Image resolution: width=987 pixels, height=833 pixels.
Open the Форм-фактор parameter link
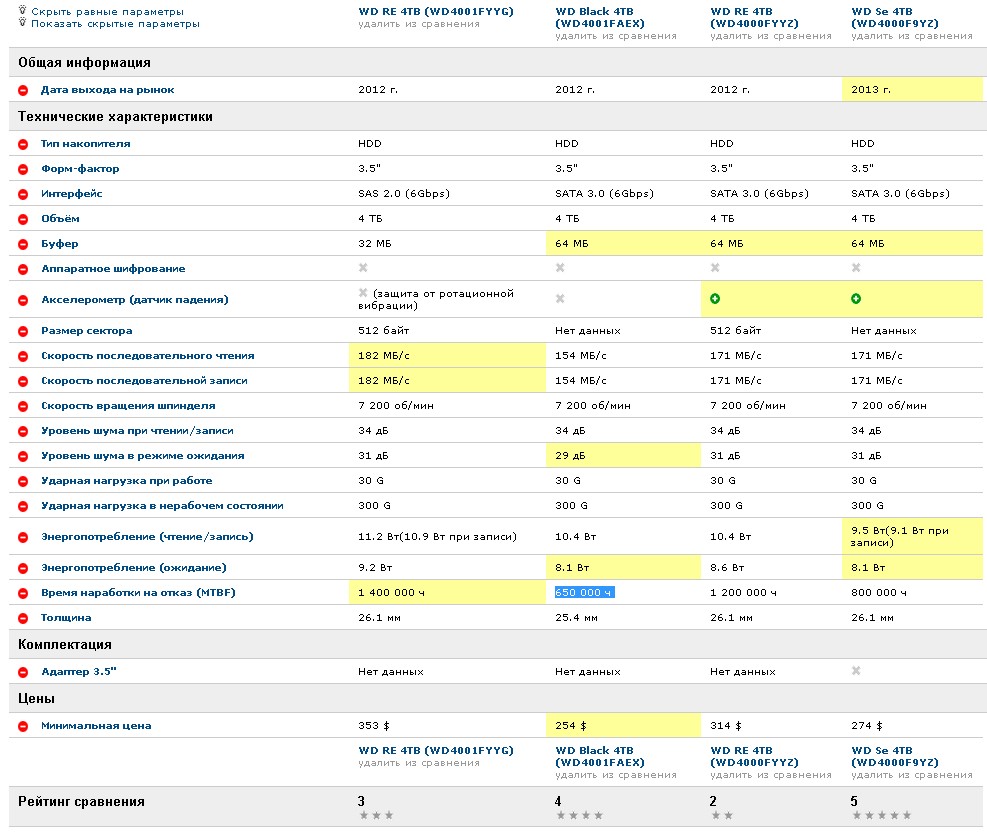[x=80, y=169]
